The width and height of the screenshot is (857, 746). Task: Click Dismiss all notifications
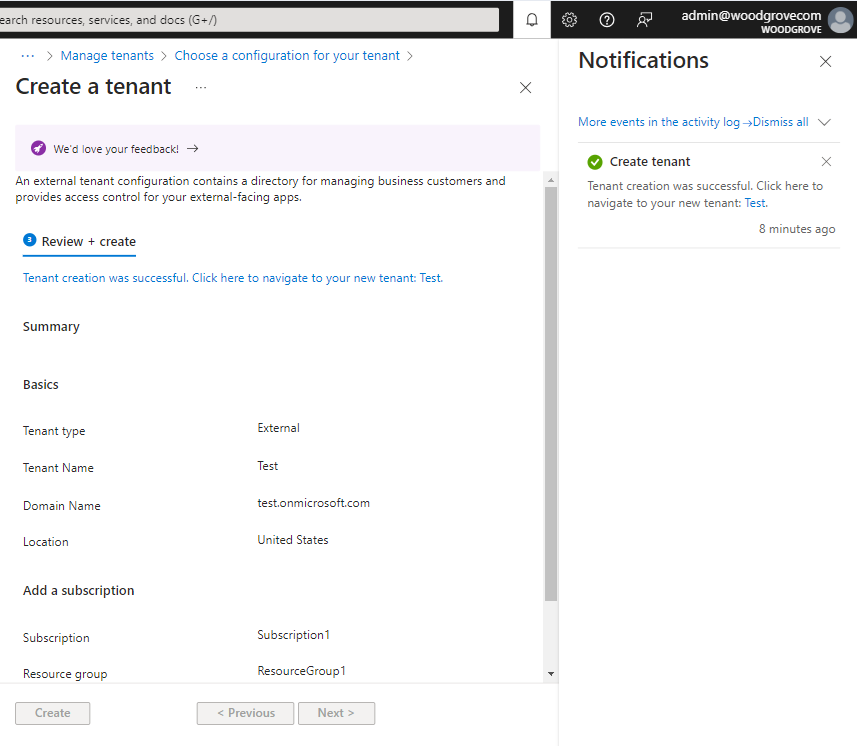[x=780, y=122]
